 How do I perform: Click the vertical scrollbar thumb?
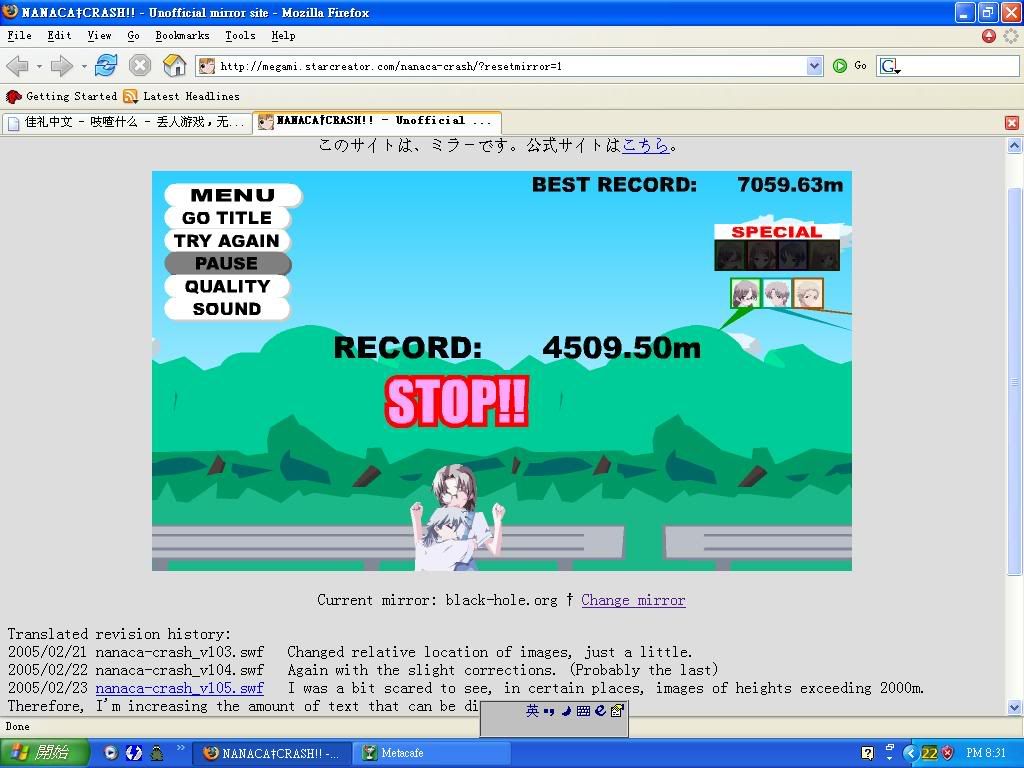[x=1014, y=381]
